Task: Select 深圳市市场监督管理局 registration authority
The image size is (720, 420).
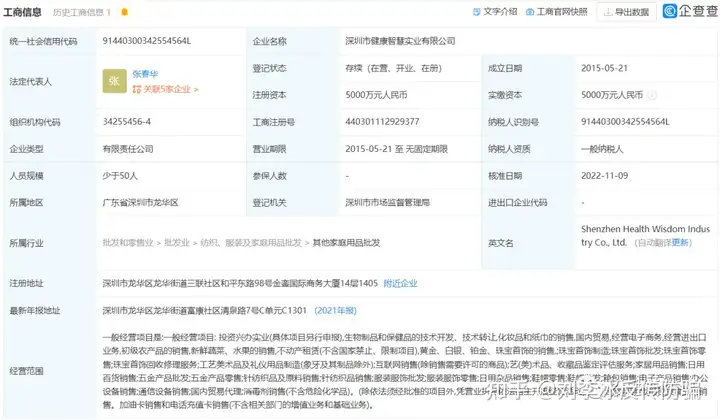Action: [387, 202]
